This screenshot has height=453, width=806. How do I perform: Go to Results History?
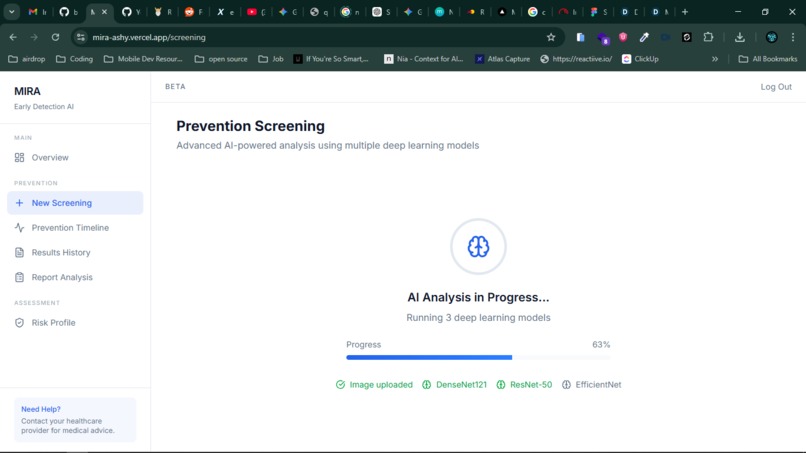click(x=75, y=252)
